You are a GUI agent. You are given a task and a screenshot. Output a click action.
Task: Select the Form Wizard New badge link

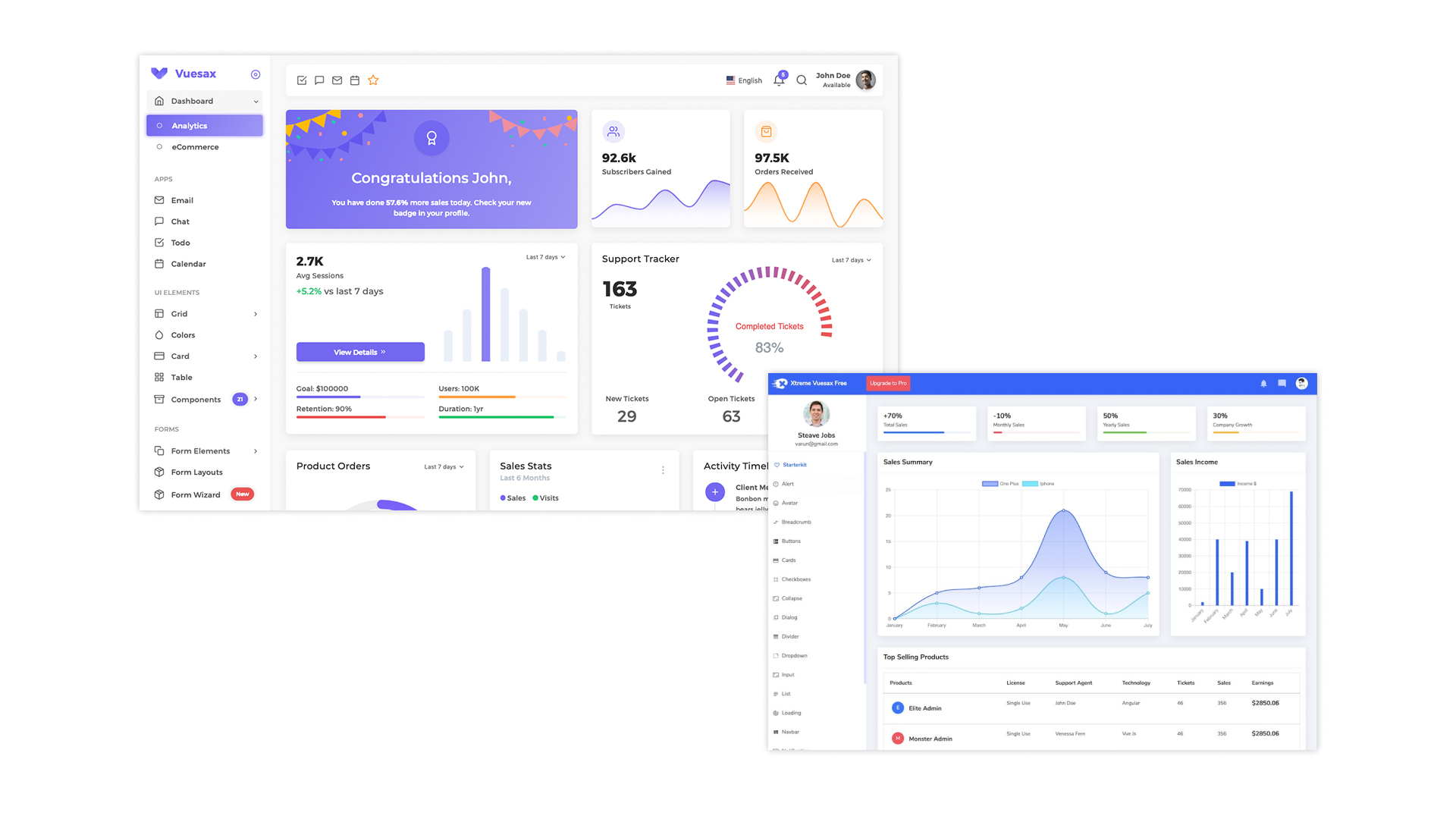pos(204,494)
